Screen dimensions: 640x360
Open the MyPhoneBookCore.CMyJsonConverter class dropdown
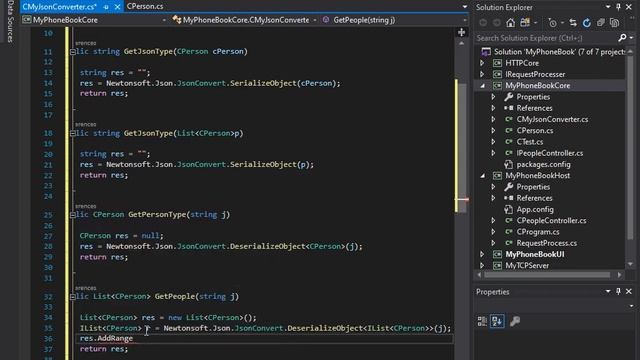pos(315,20)
